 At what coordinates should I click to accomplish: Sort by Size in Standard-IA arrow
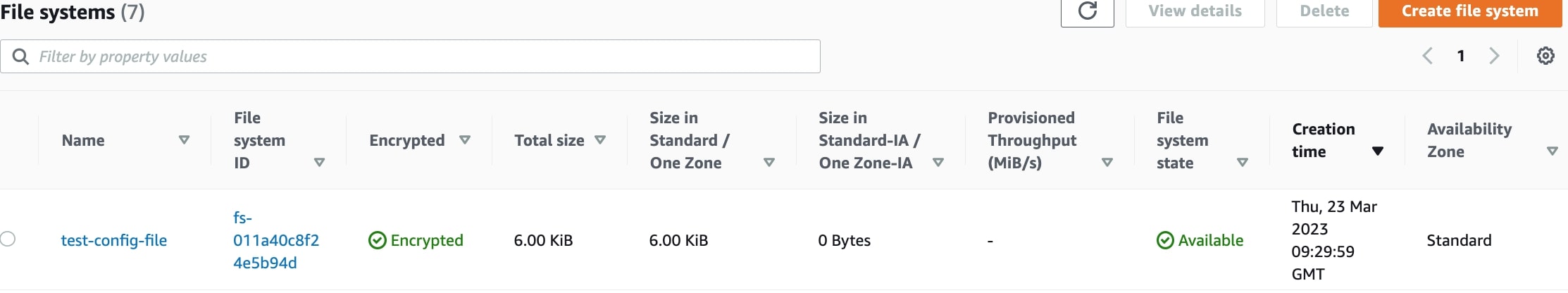(938, 163)
